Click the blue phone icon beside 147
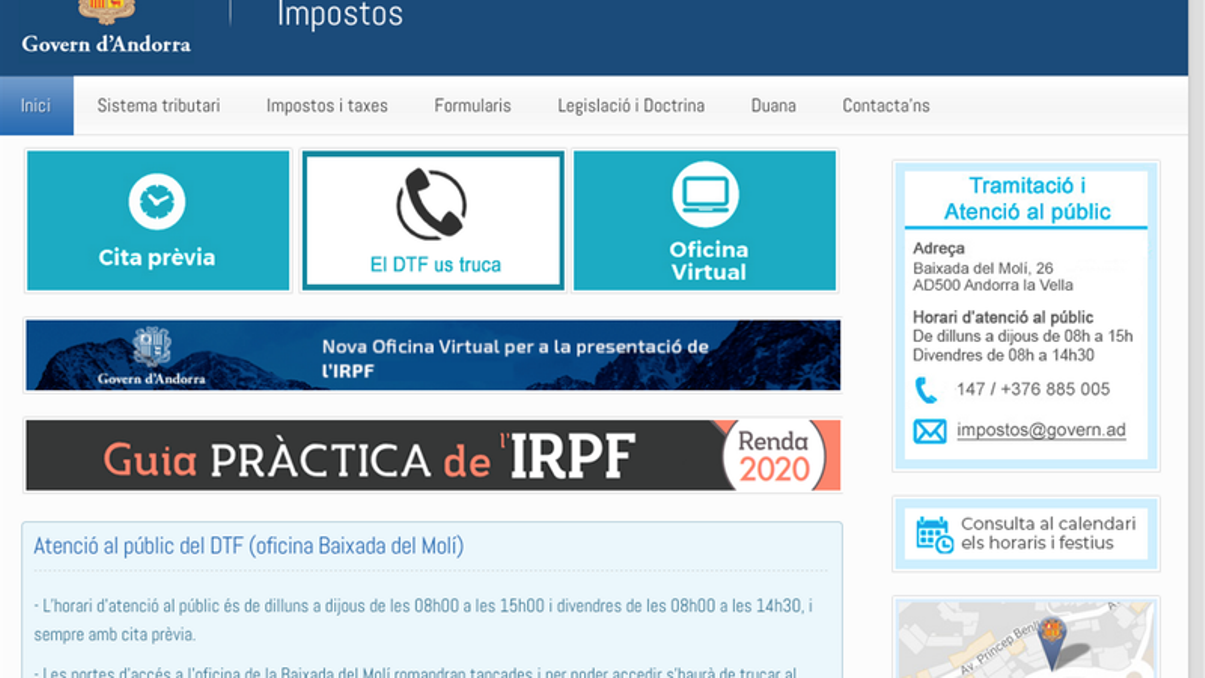 point(927,390)
